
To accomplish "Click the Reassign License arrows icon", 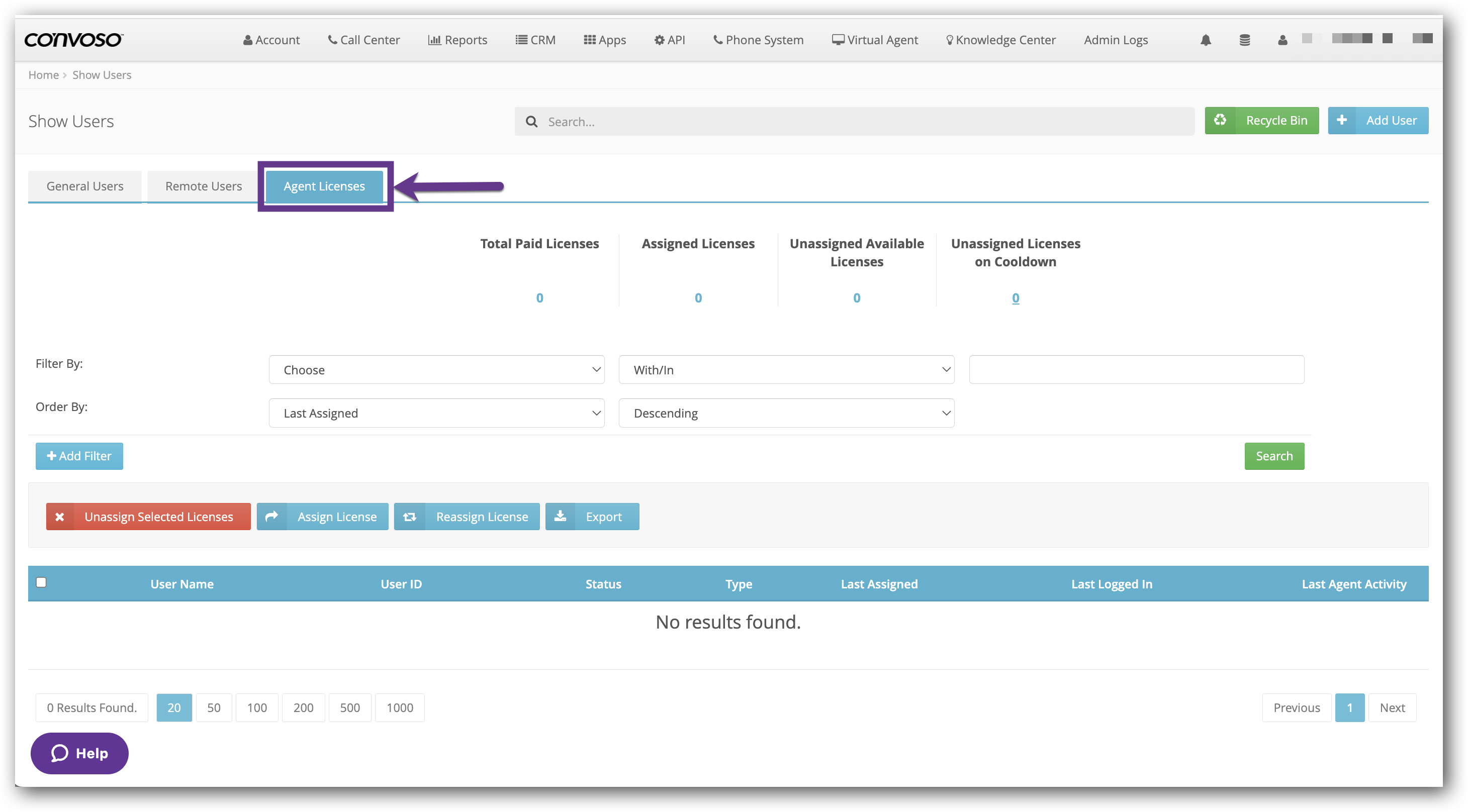I will click(409, 517).
